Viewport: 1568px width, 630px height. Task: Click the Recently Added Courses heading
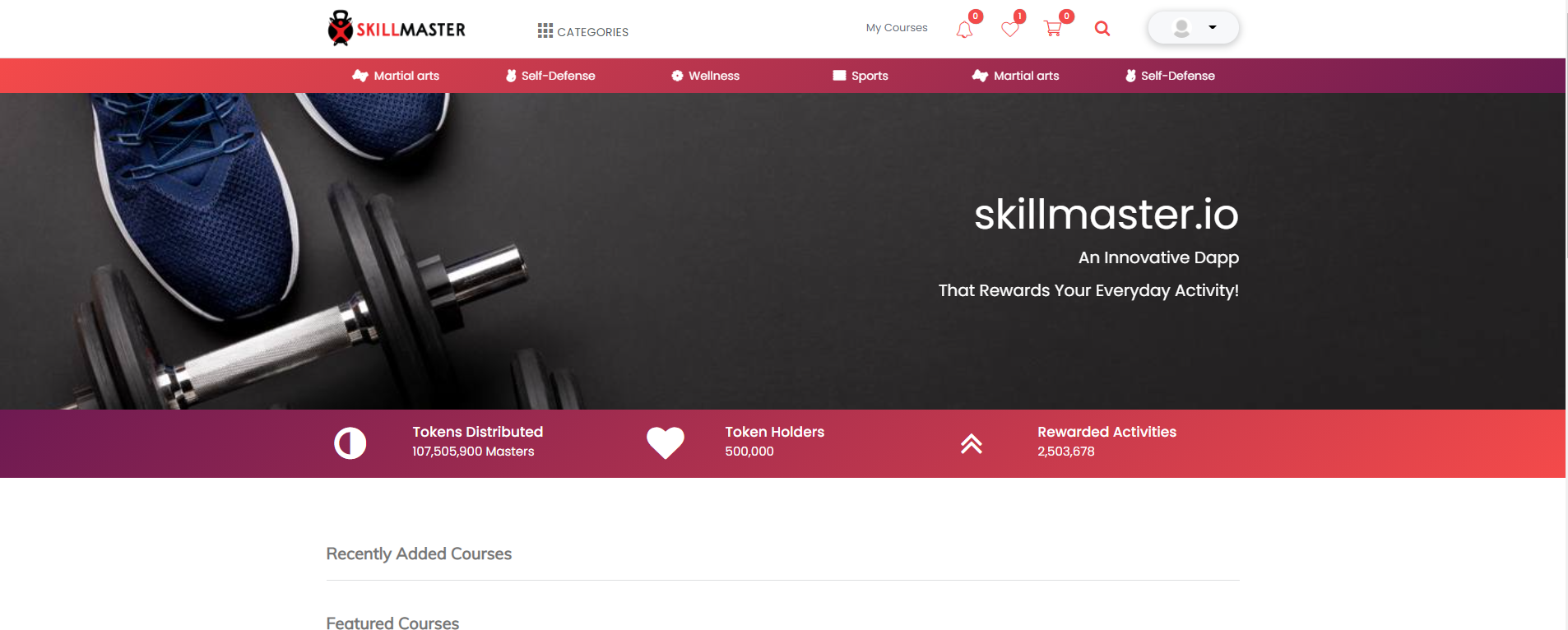point(419,554)
